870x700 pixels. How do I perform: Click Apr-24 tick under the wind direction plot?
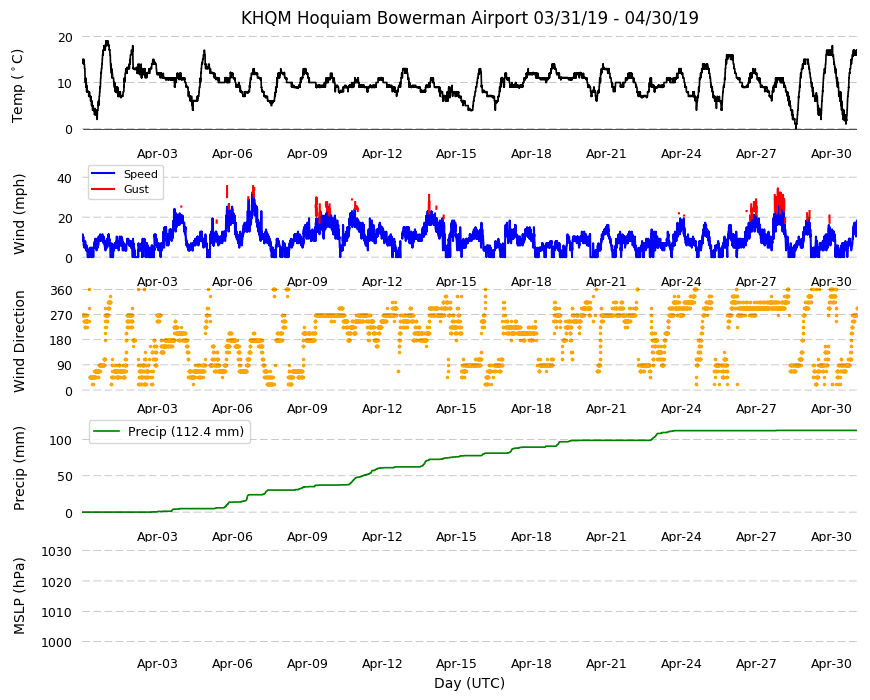681,409
